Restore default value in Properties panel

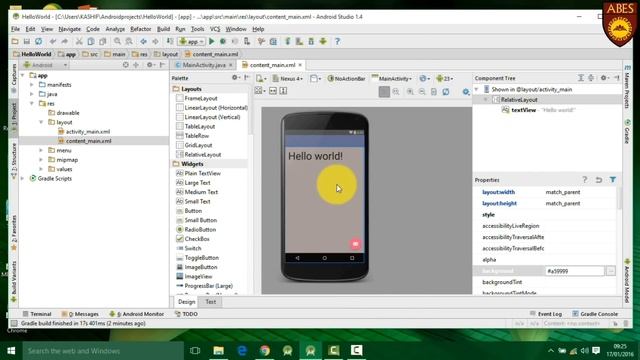(x=598, y=180)
